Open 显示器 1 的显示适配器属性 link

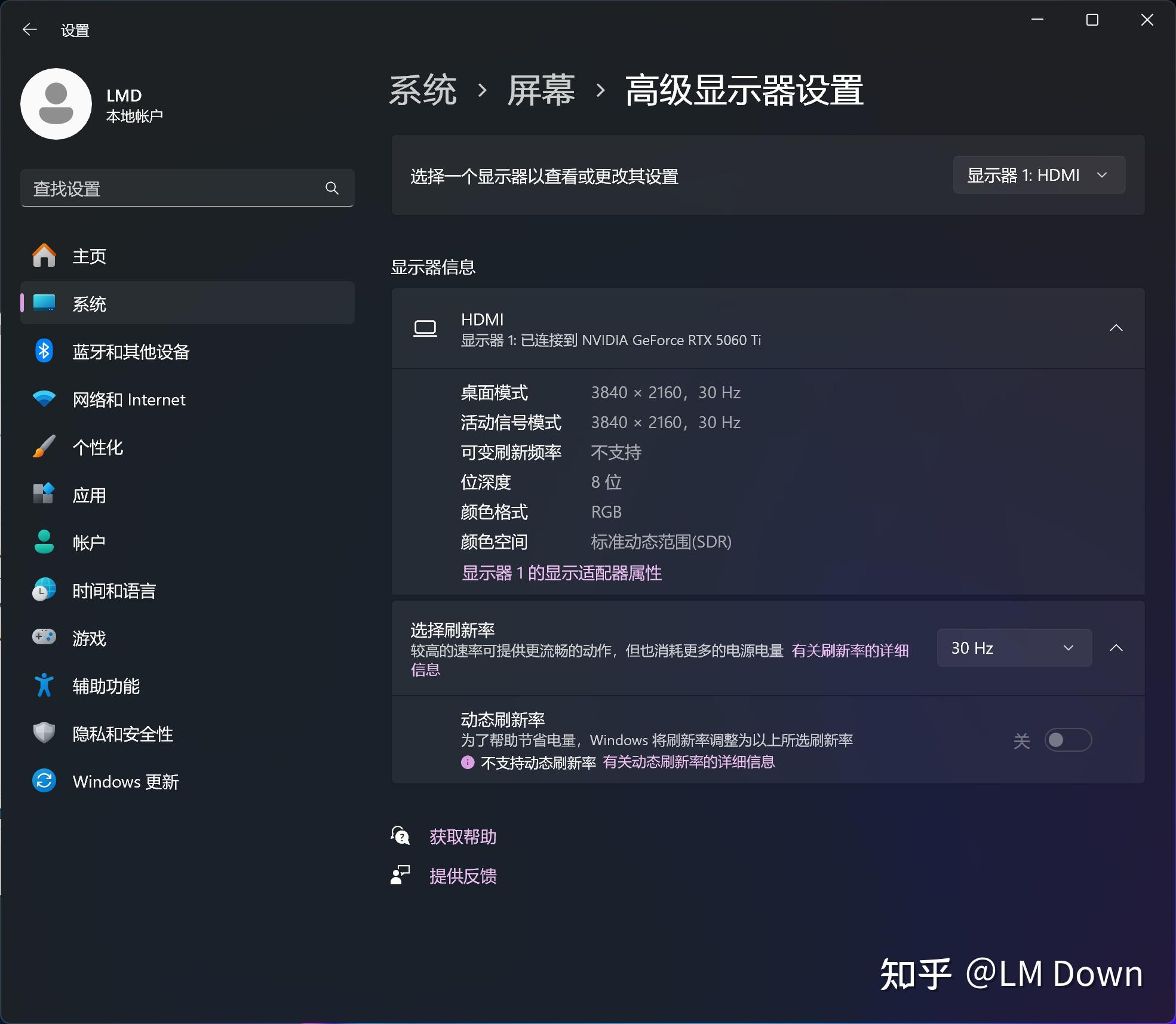click(x=561, y=573)
